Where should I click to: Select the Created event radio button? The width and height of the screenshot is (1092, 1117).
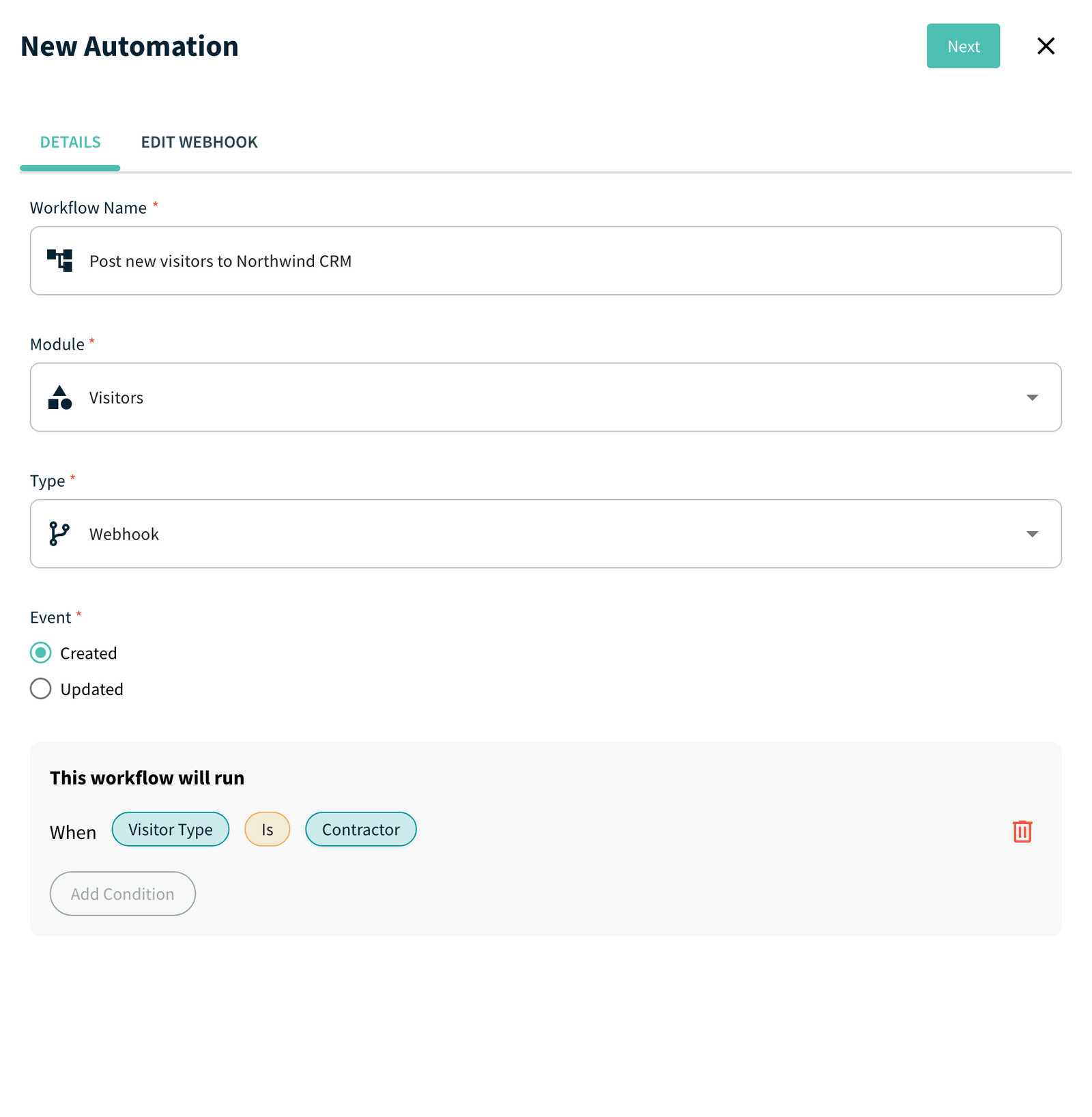tap(41, 653)
